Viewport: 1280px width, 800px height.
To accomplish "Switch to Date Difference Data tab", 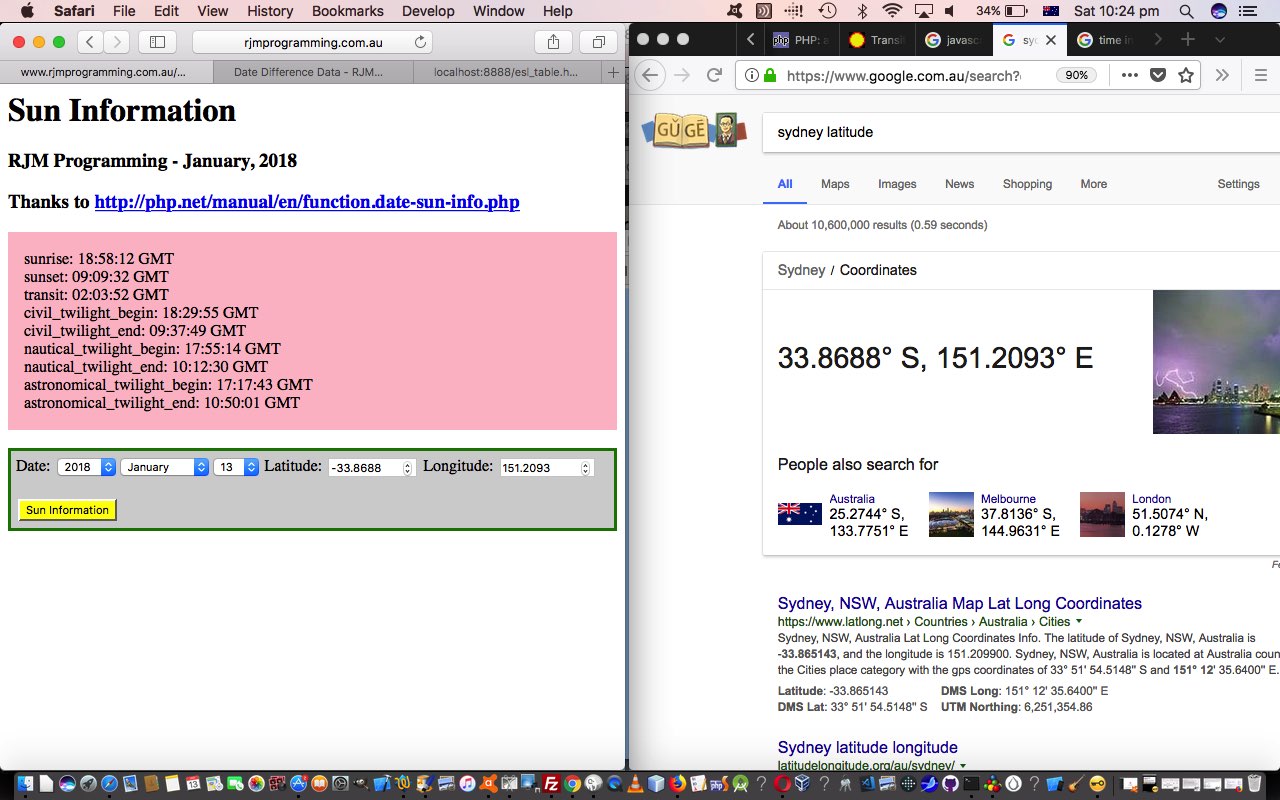I will click(x=308, y=72).
